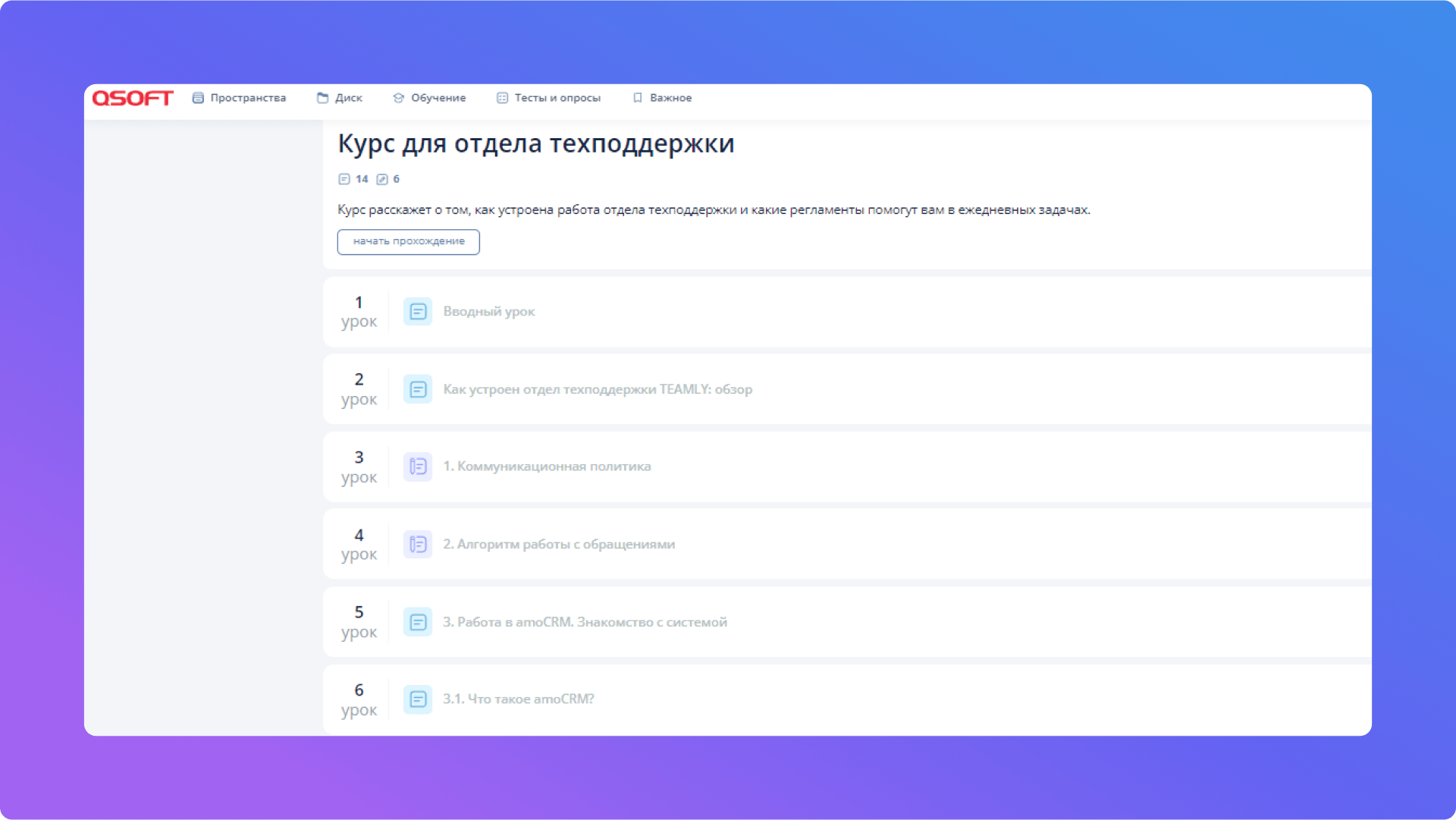Screen dimensions: 1456x820
Task: Open Тесты и опросы section
Action: pos(548,98)
